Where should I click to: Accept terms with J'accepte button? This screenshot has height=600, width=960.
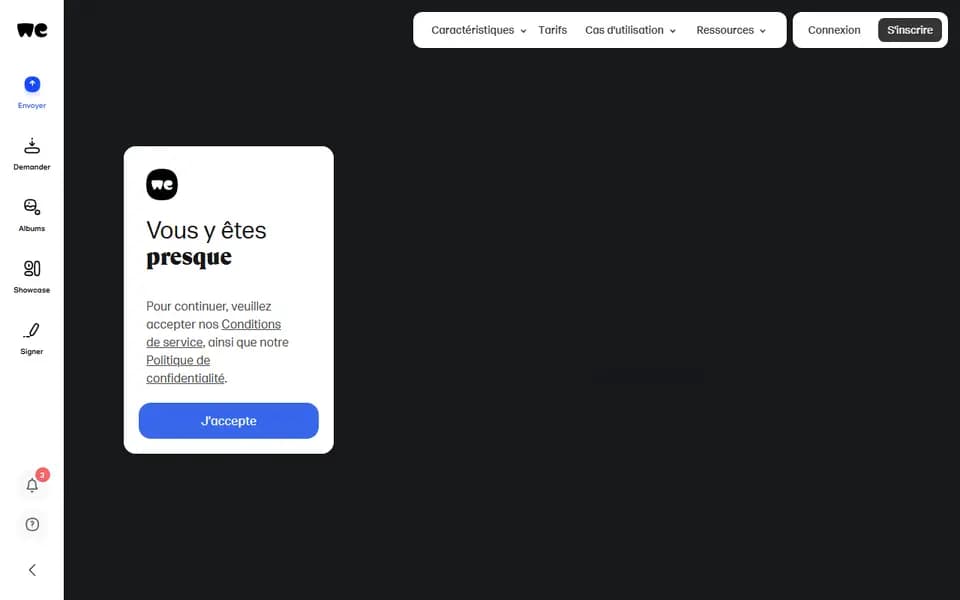228,421
